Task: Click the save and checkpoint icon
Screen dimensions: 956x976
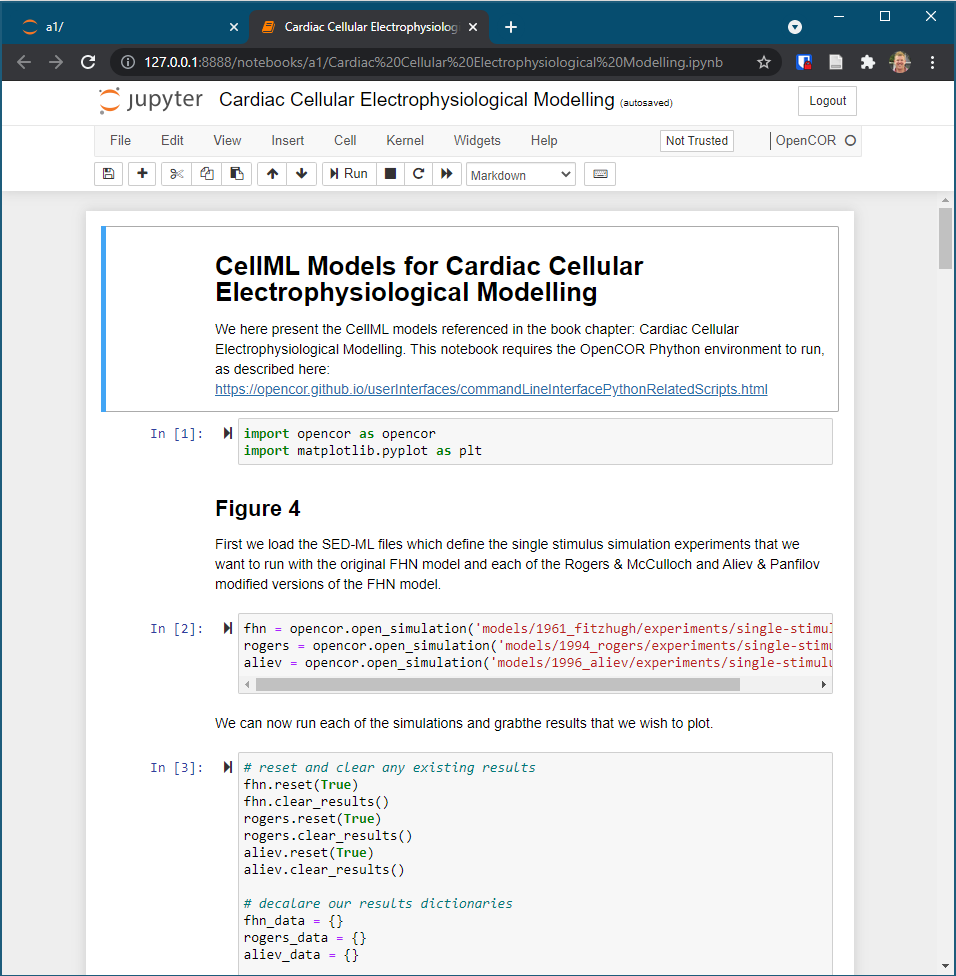Action: [x=108, y=174]
